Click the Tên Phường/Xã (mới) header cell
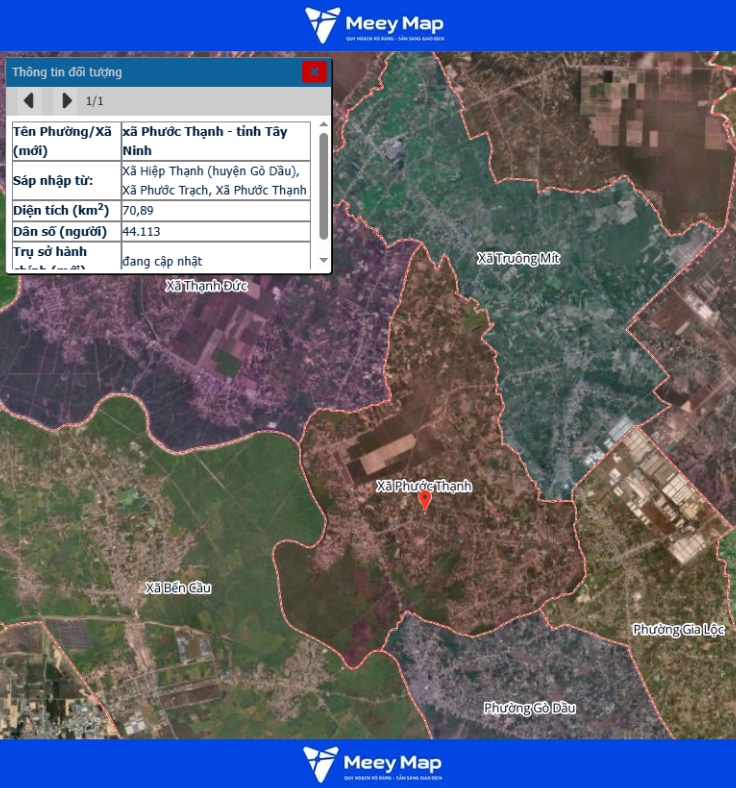This screenshot has width=736, height=788. click(x=65, y=141)
